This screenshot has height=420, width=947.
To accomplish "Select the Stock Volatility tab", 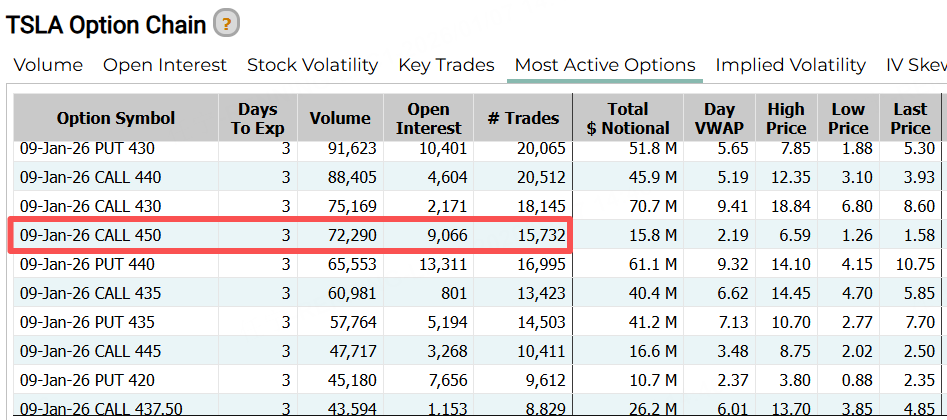I will tap(312, 65).
